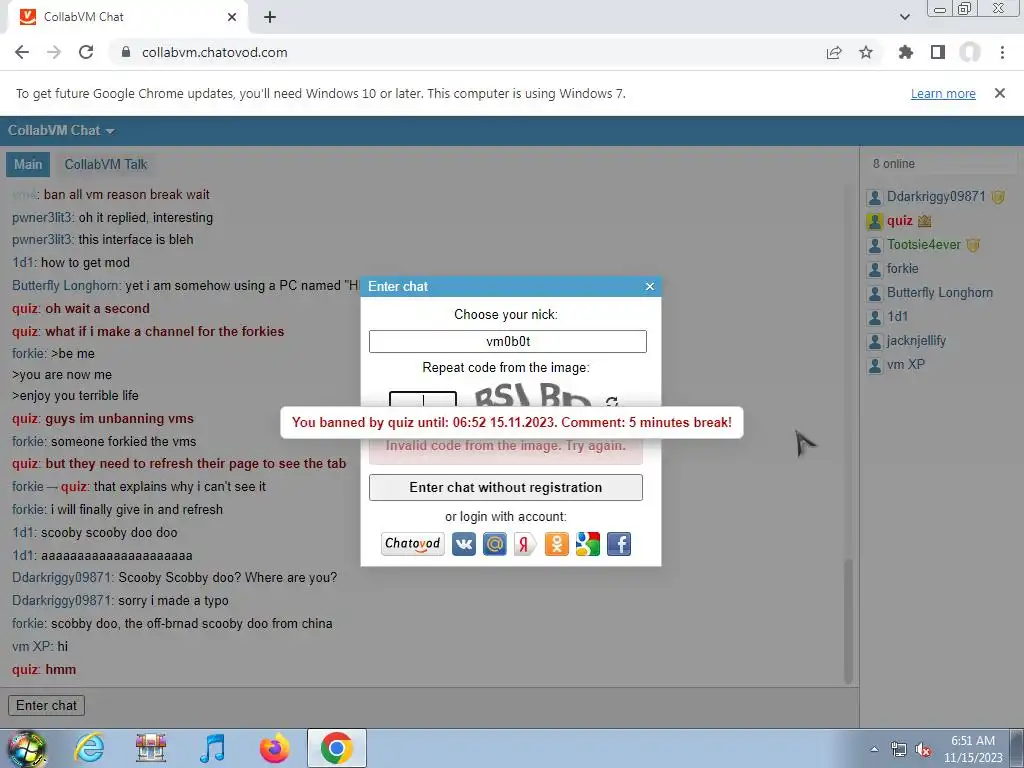Click Enter chat without registration button
Screen dimensions: 1024x768
coord(505,487)
